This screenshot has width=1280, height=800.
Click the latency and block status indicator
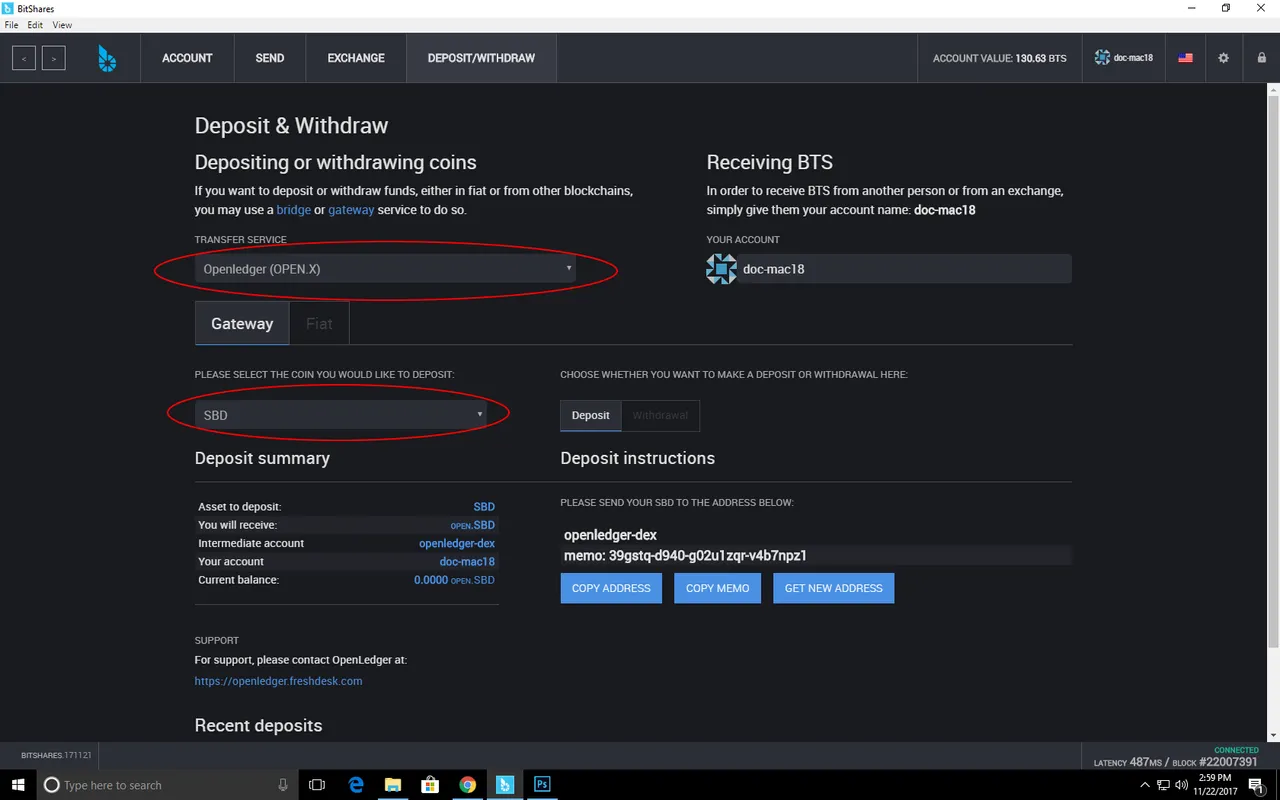[x=1176, y=762]
